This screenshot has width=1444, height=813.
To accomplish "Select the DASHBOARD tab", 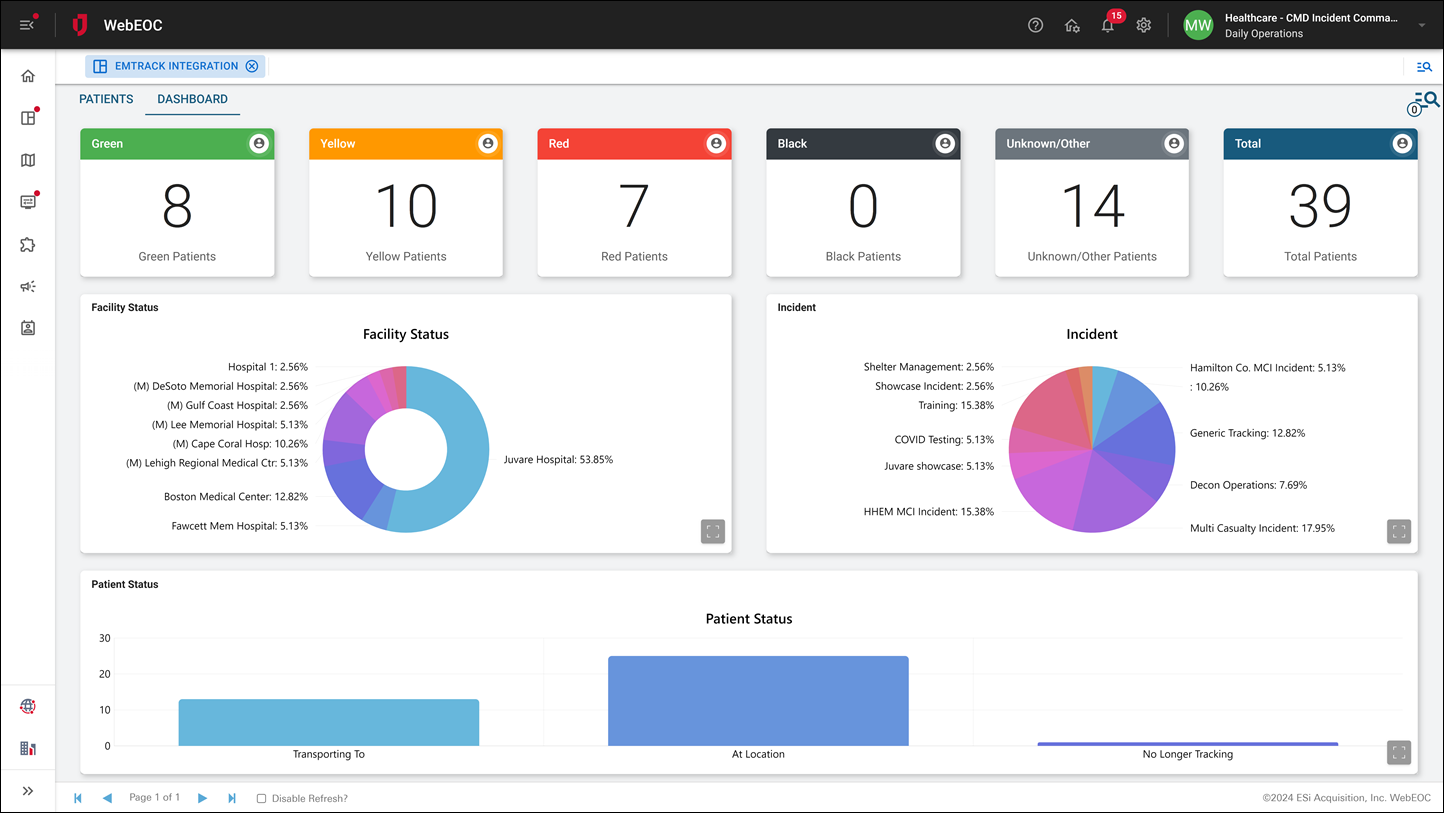I will tap(192, 99).
